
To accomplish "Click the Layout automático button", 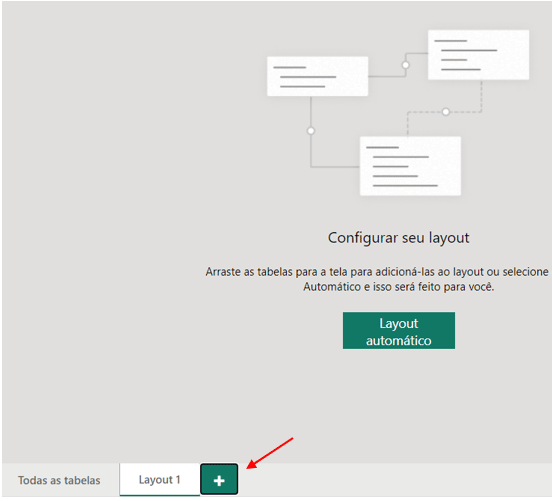I will pyautogui.click(x=399, y=331).
